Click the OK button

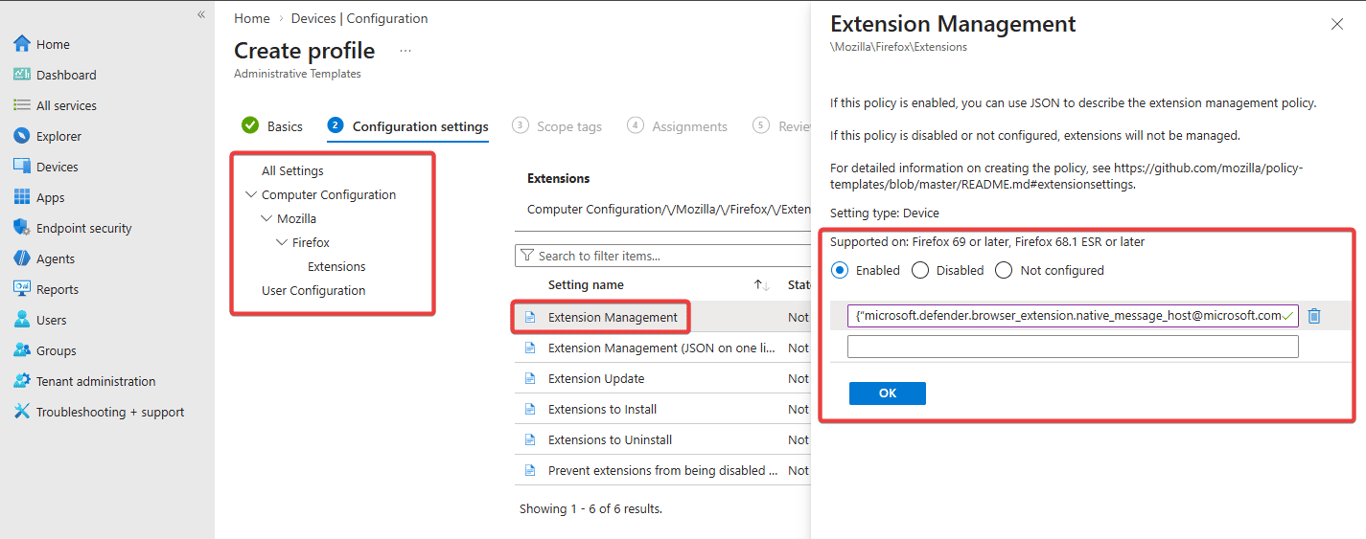pyautogui.click(x=887, y=393)
